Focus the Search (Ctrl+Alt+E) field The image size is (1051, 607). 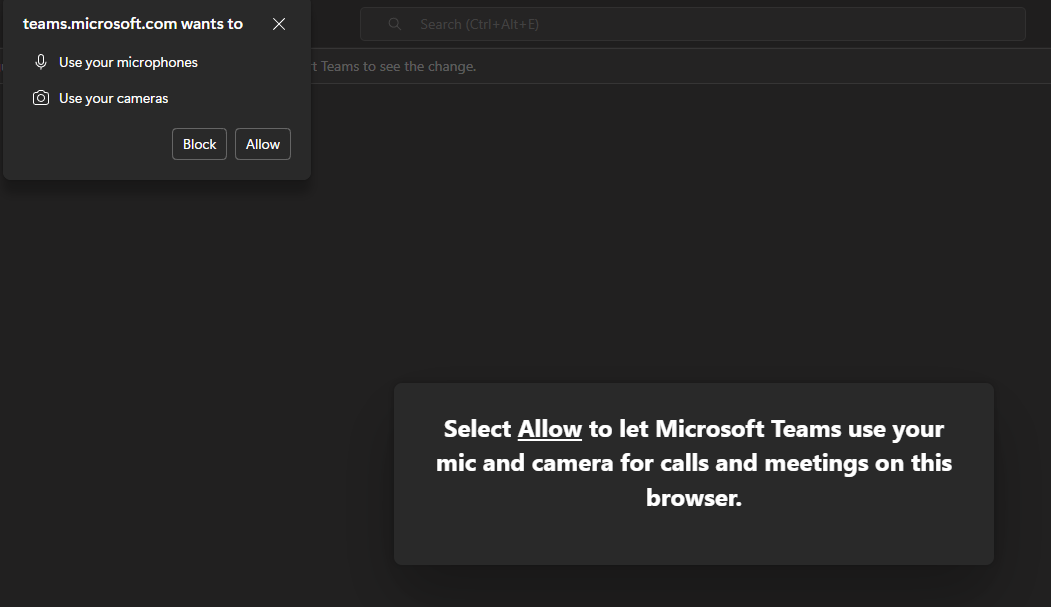pos(600,24)
